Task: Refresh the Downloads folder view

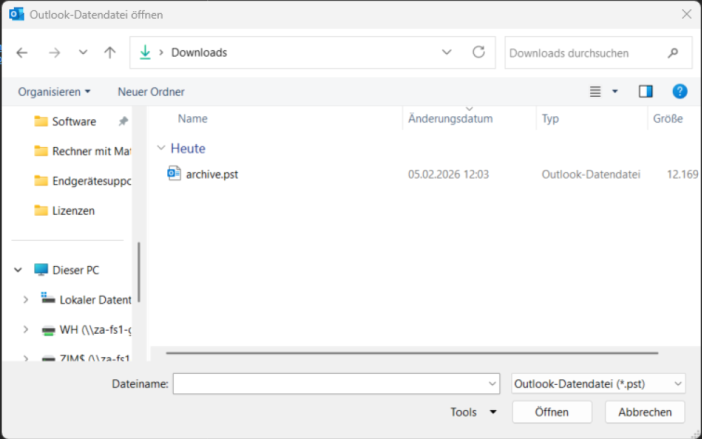Action: (478, 52)
